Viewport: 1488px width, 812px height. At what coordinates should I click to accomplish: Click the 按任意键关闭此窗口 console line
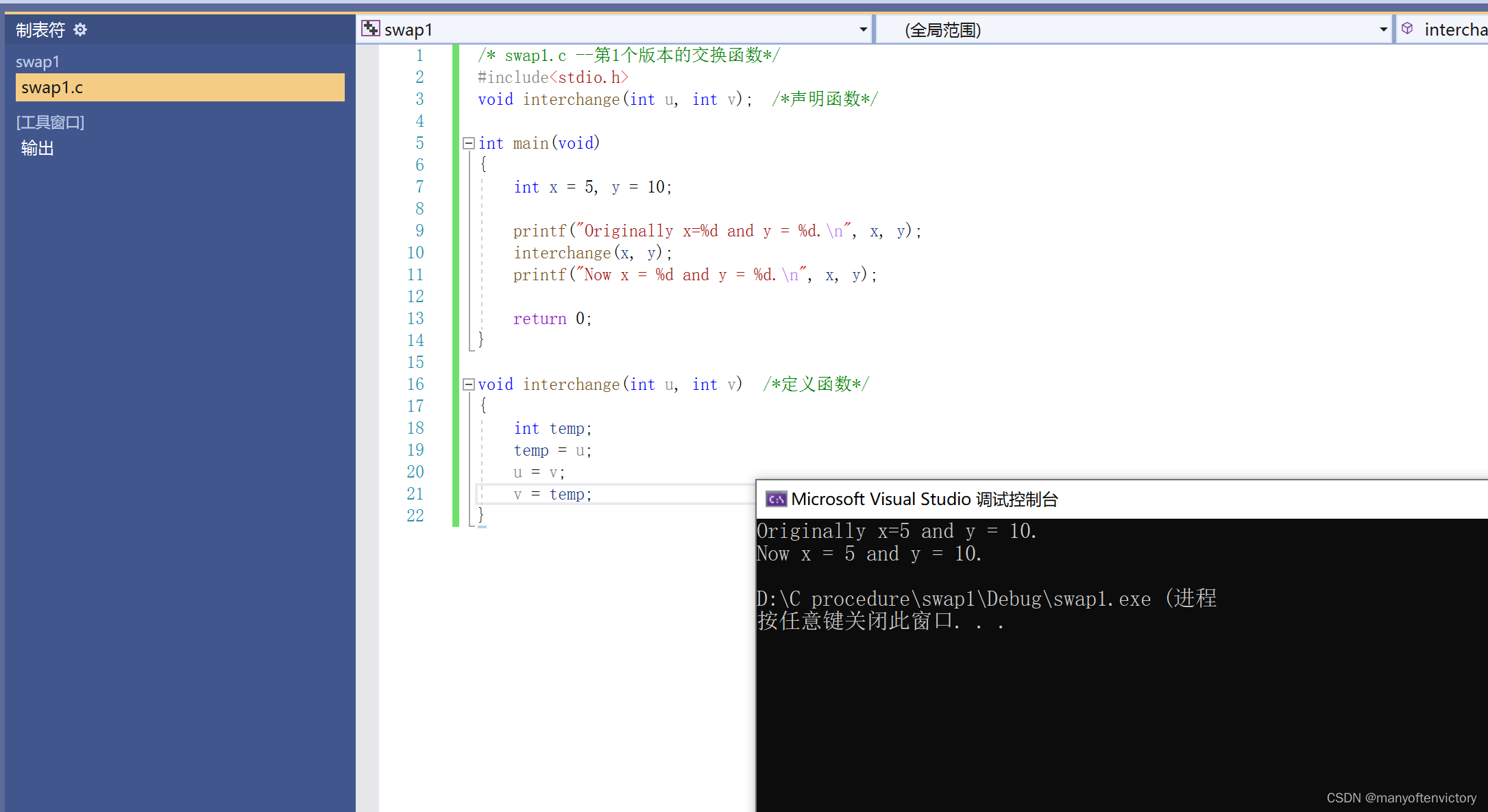click(x=881, y=621)
